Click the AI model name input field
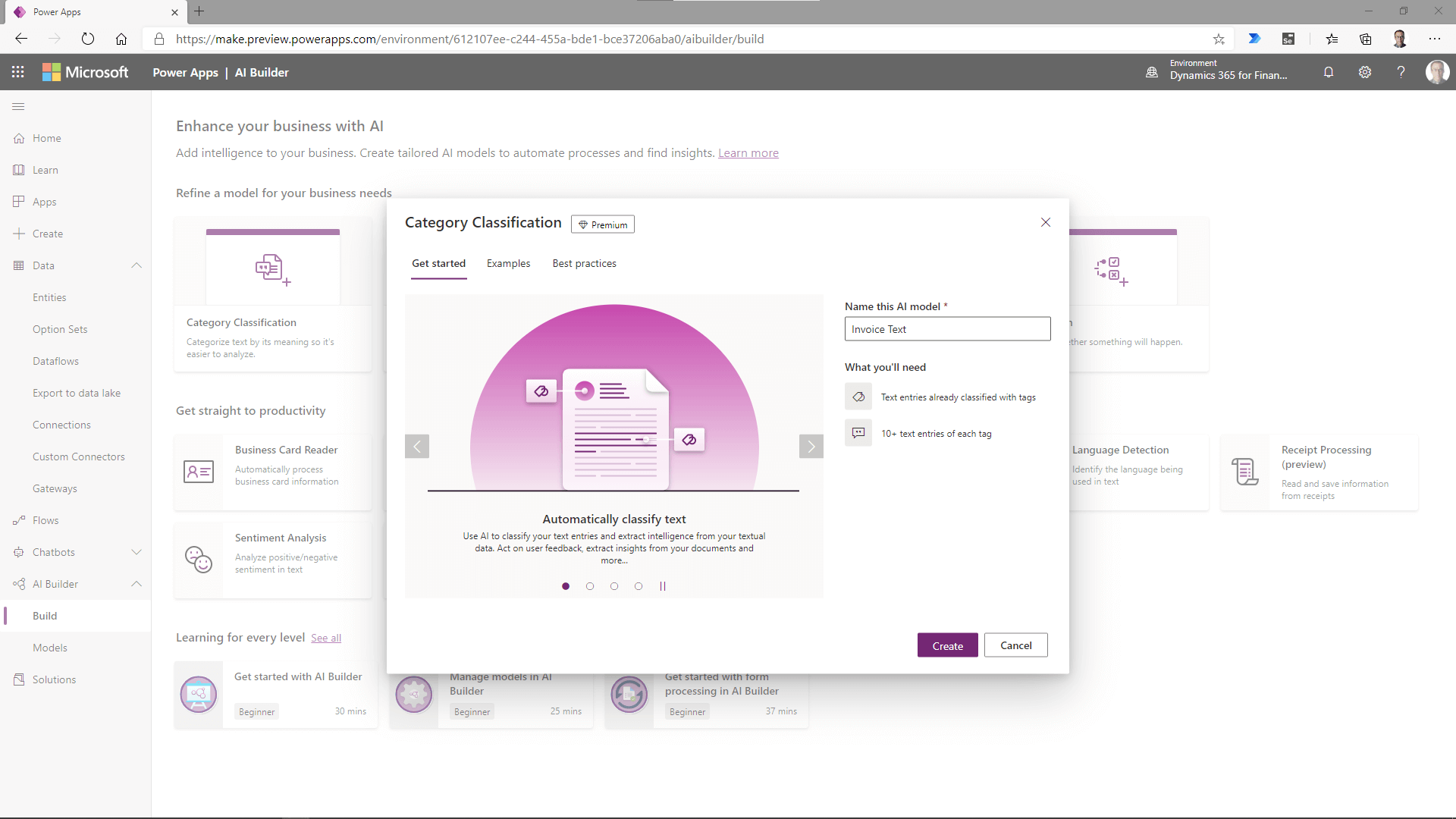The height and width of the screenshot is (819, 1456). tap(947, 329)
